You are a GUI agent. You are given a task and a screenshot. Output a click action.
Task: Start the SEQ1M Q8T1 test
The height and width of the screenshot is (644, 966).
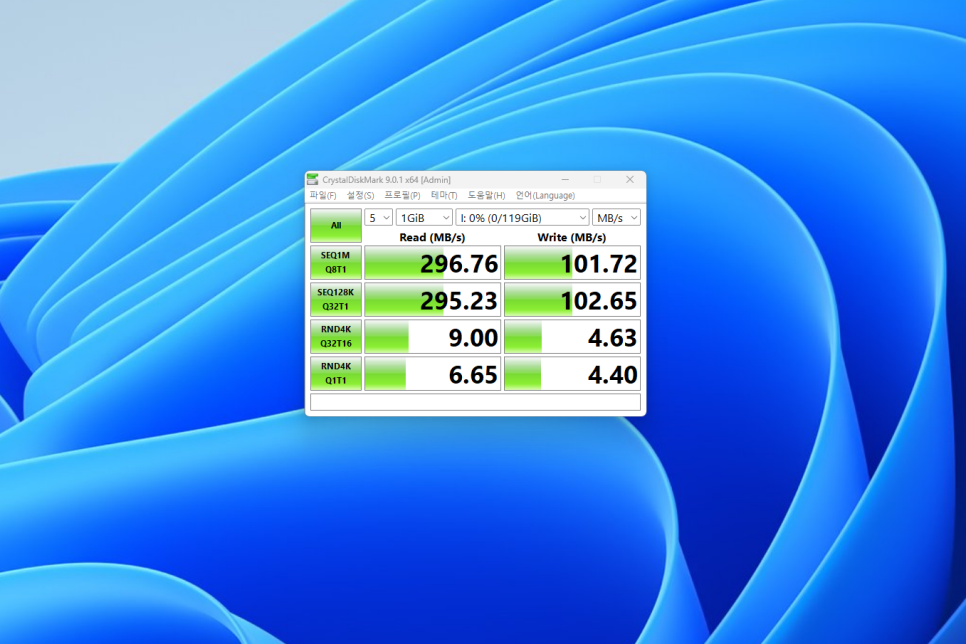[x=336, y=262]
